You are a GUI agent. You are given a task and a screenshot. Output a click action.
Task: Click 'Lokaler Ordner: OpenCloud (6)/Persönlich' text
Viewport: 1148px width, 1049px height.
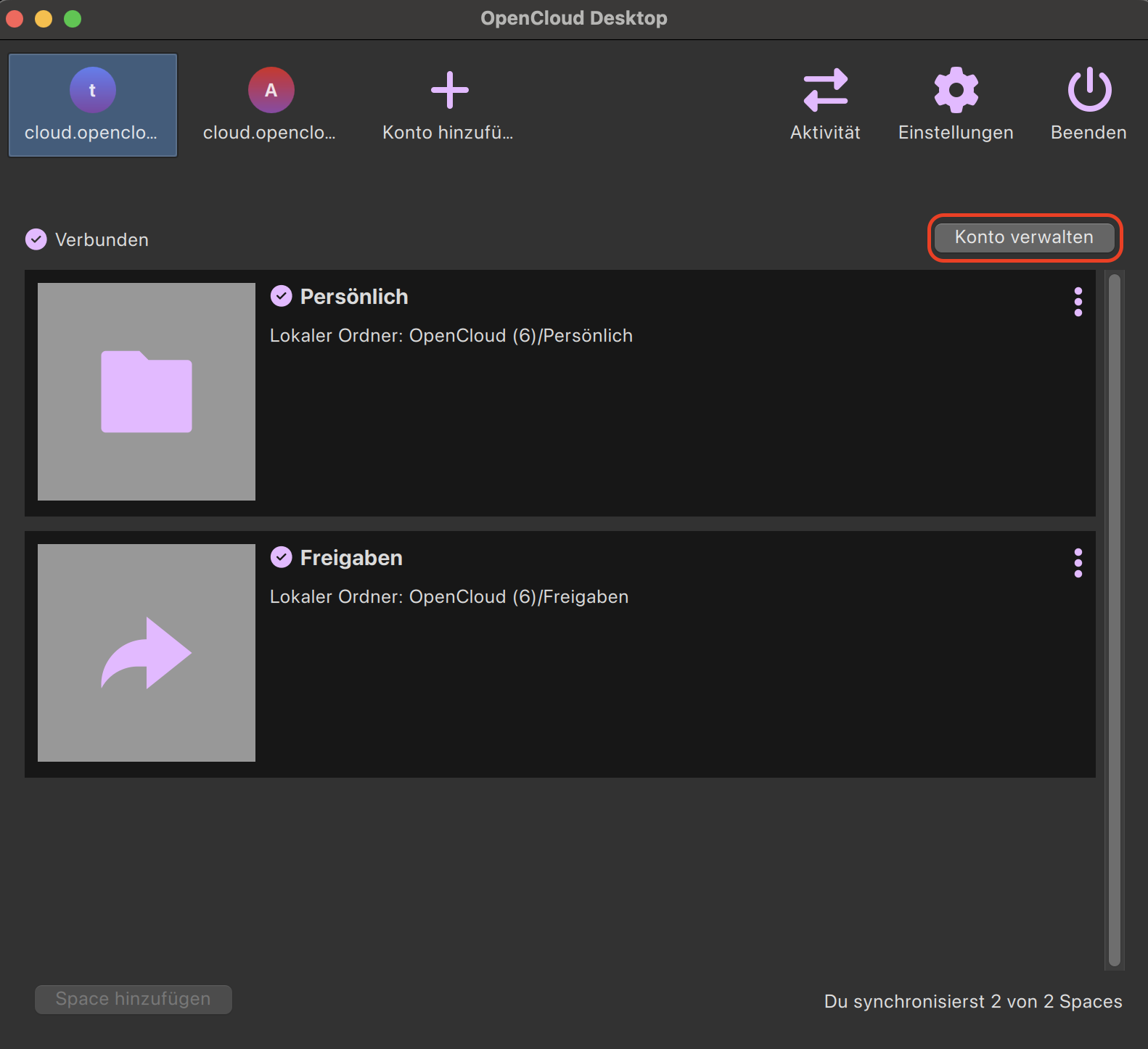pyautogui.click(x=451, y=336)
